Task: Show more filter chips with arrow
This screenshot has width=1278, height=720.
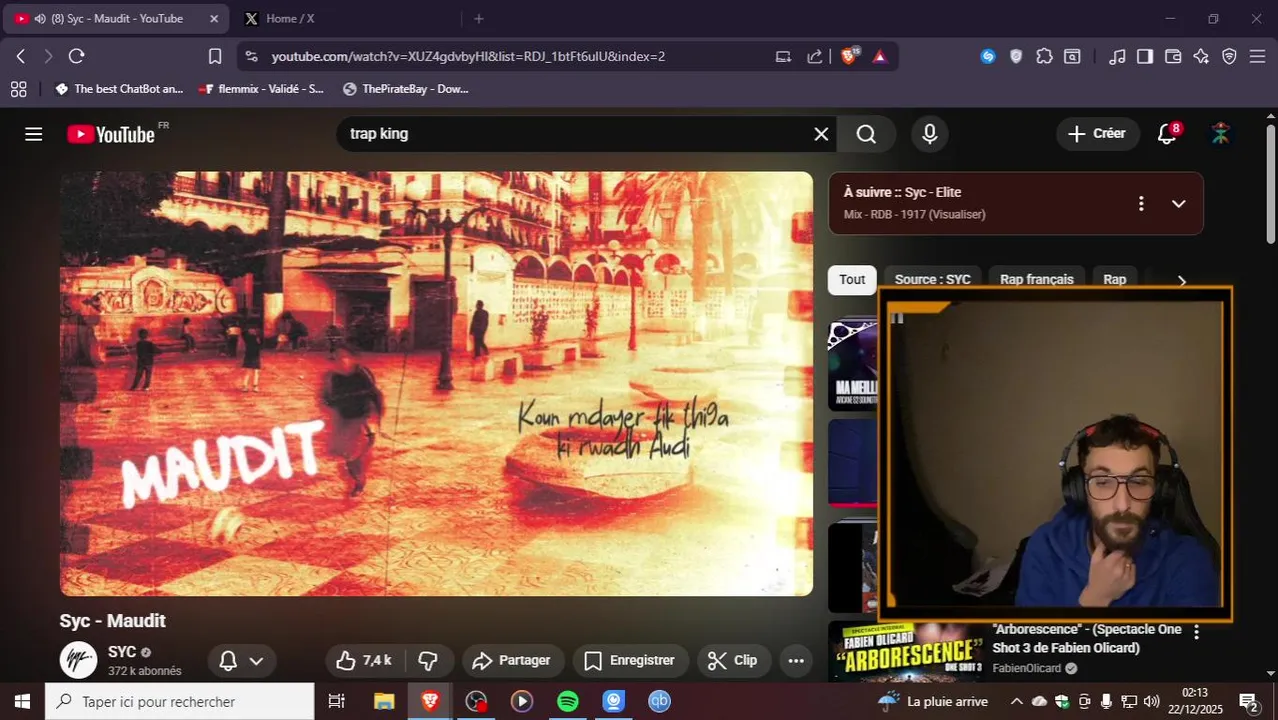Action: tap(1182, 280)
